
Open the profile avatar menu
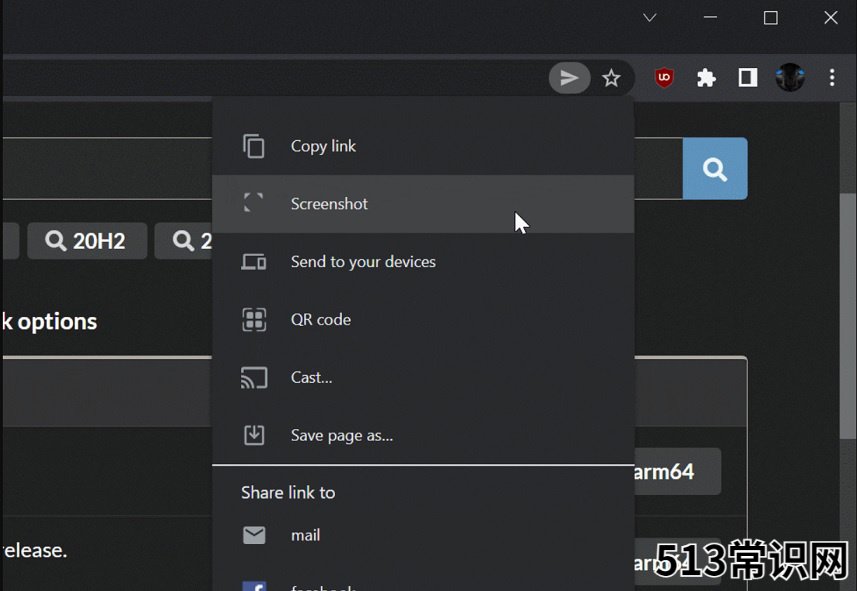coord(790,77)
